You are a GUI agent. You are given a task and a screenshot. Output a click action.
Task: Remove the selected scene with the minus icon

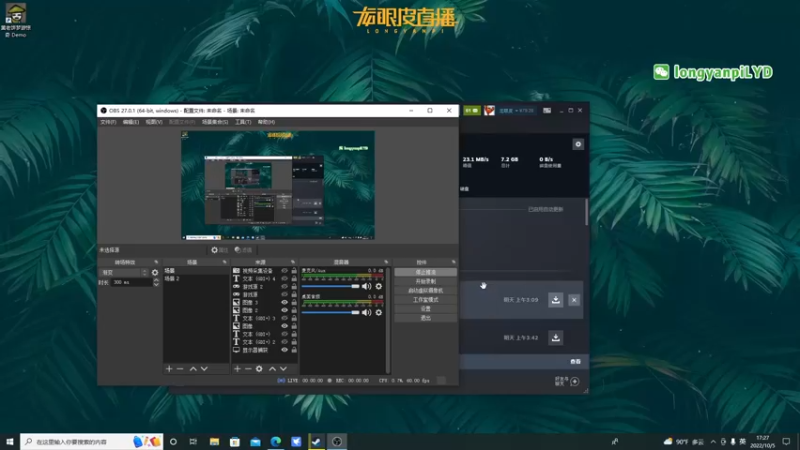coord(180,369)
